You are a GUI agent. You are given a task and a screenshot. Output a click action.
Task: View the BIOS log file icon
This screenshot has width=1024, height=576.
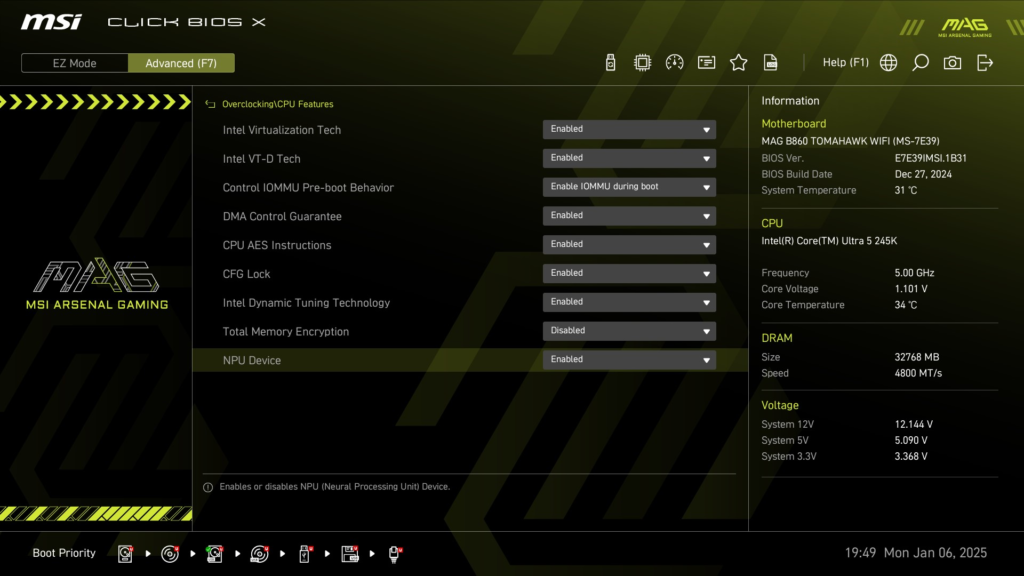pos(770,61)
